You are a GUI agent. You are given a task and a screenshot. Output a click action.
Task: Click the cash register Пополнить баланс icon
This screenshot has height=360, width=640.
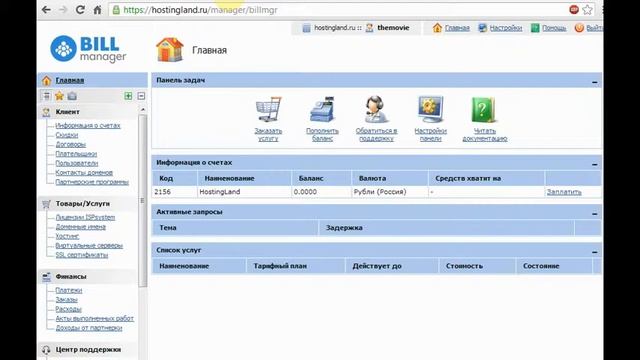[322, 109]
